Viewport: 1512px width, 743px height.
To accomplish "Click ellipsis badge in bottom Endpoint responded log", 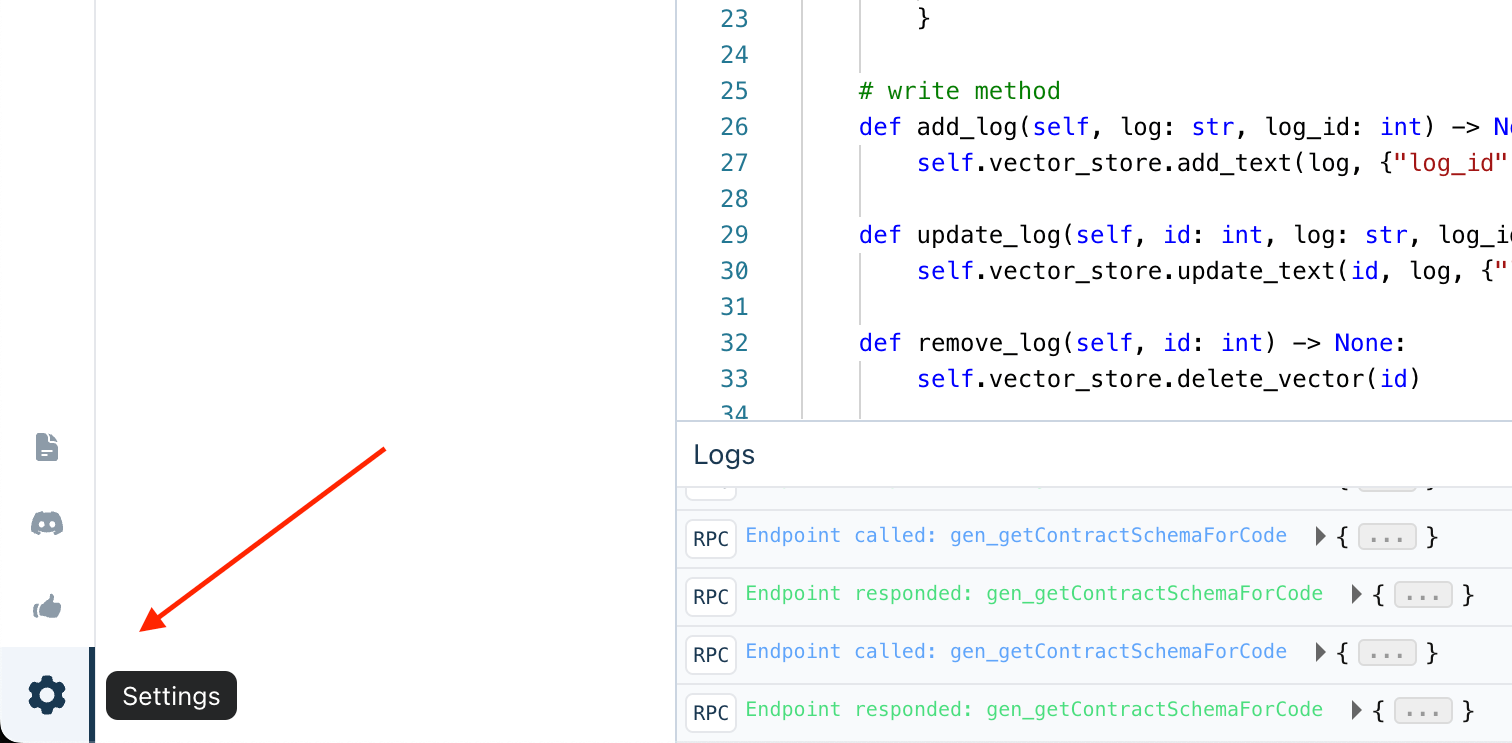I will 1423,711.
